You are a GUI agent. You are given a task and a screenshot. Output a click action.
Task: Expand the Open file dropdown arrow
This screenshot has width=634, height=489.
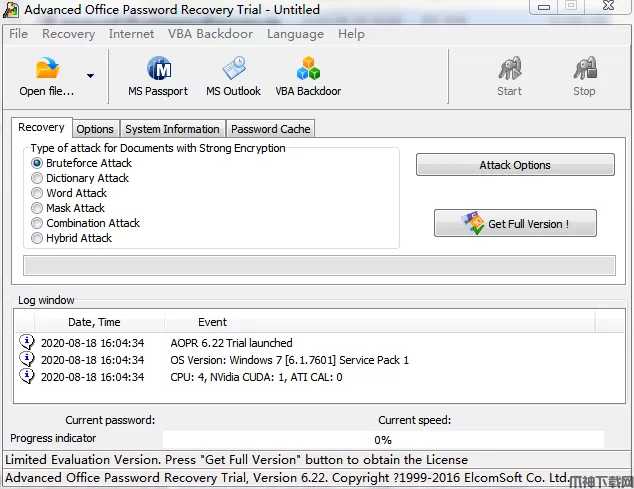(x=91, y=76)
